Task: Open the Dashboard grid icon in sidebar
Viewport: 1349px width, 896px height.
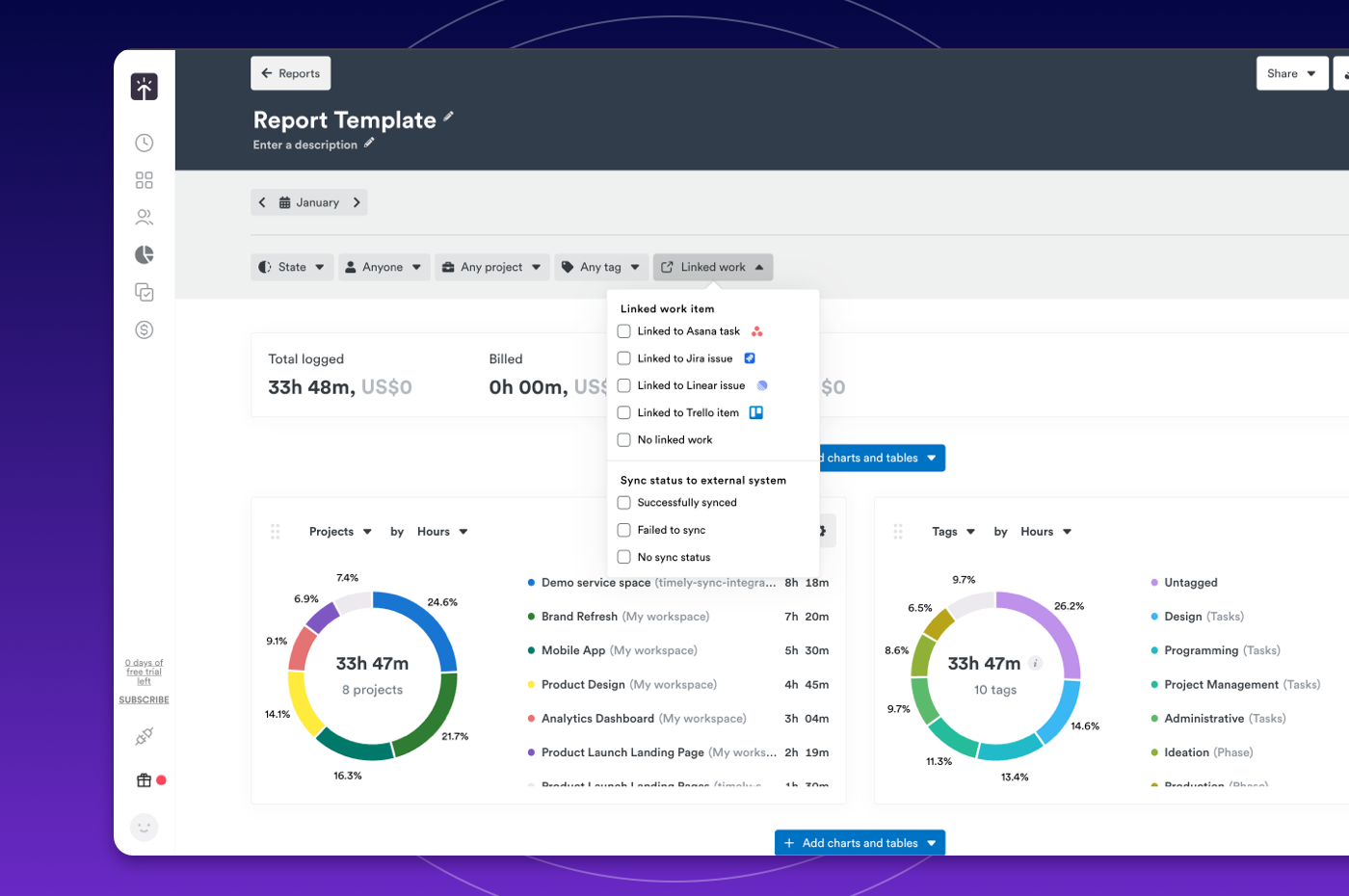Action: point(144,179)
